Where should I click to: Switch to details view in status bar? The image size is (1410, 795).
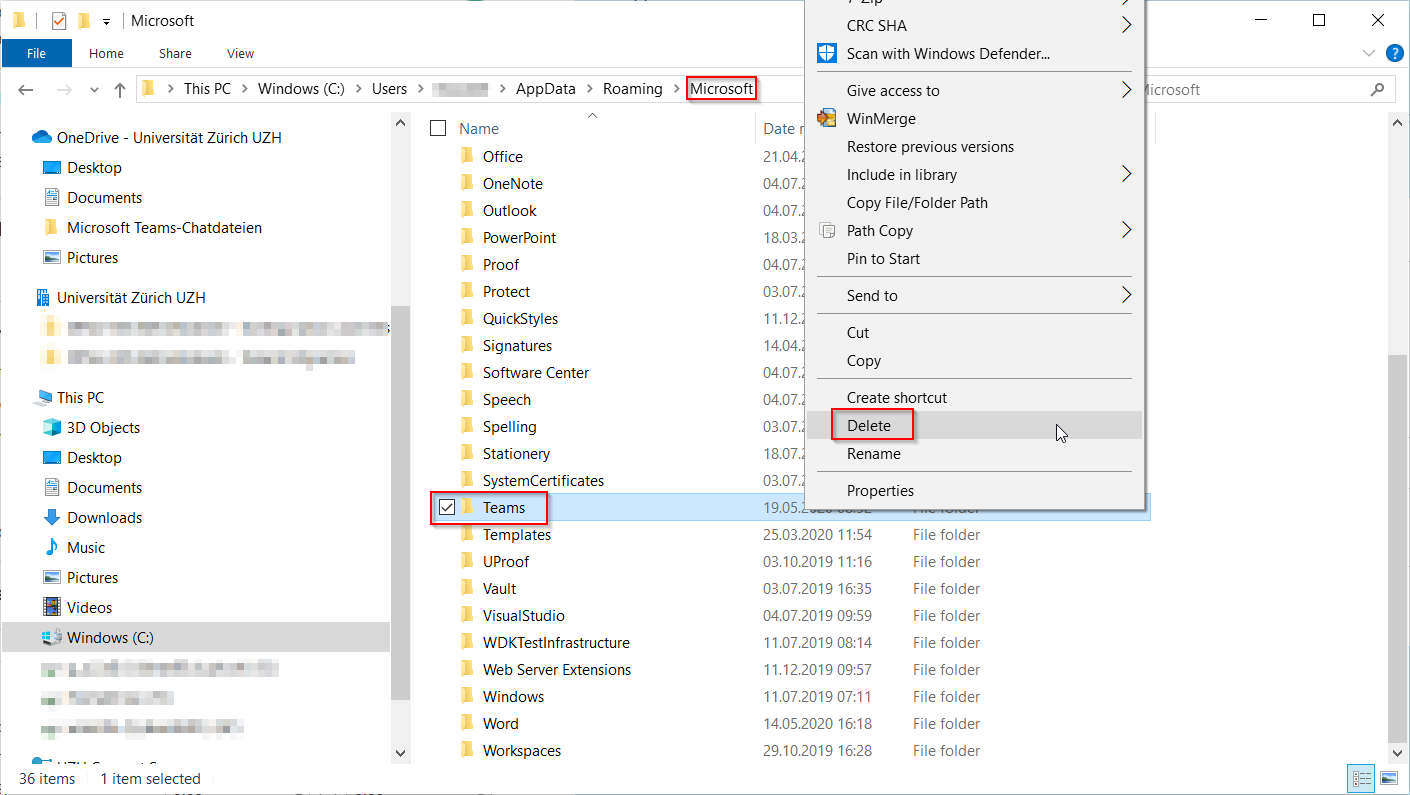1361,778
